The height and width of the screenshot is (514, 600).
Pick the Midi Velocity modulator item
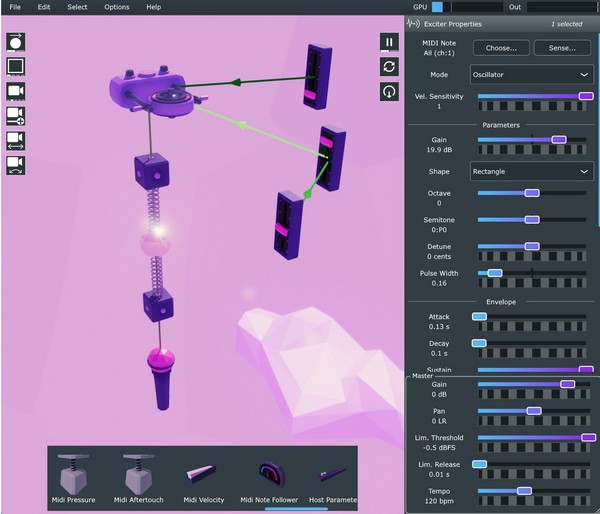(x=201, y=477)
